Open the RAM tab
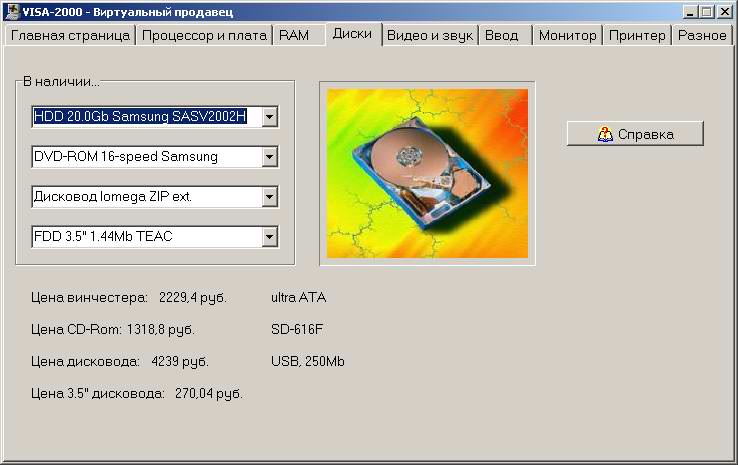 tap(294, 35)
